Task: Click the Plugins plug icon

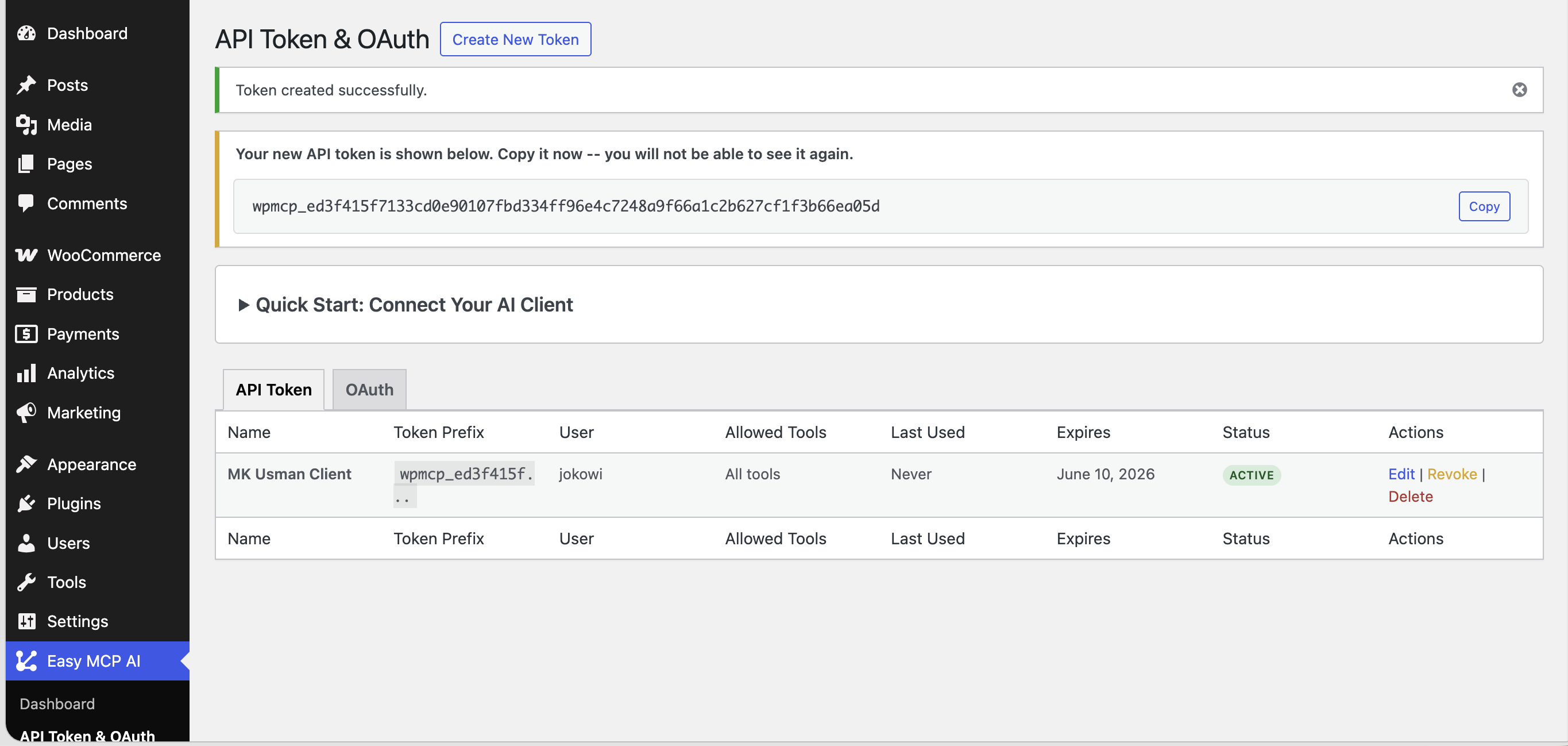Action: pos(26,503)
